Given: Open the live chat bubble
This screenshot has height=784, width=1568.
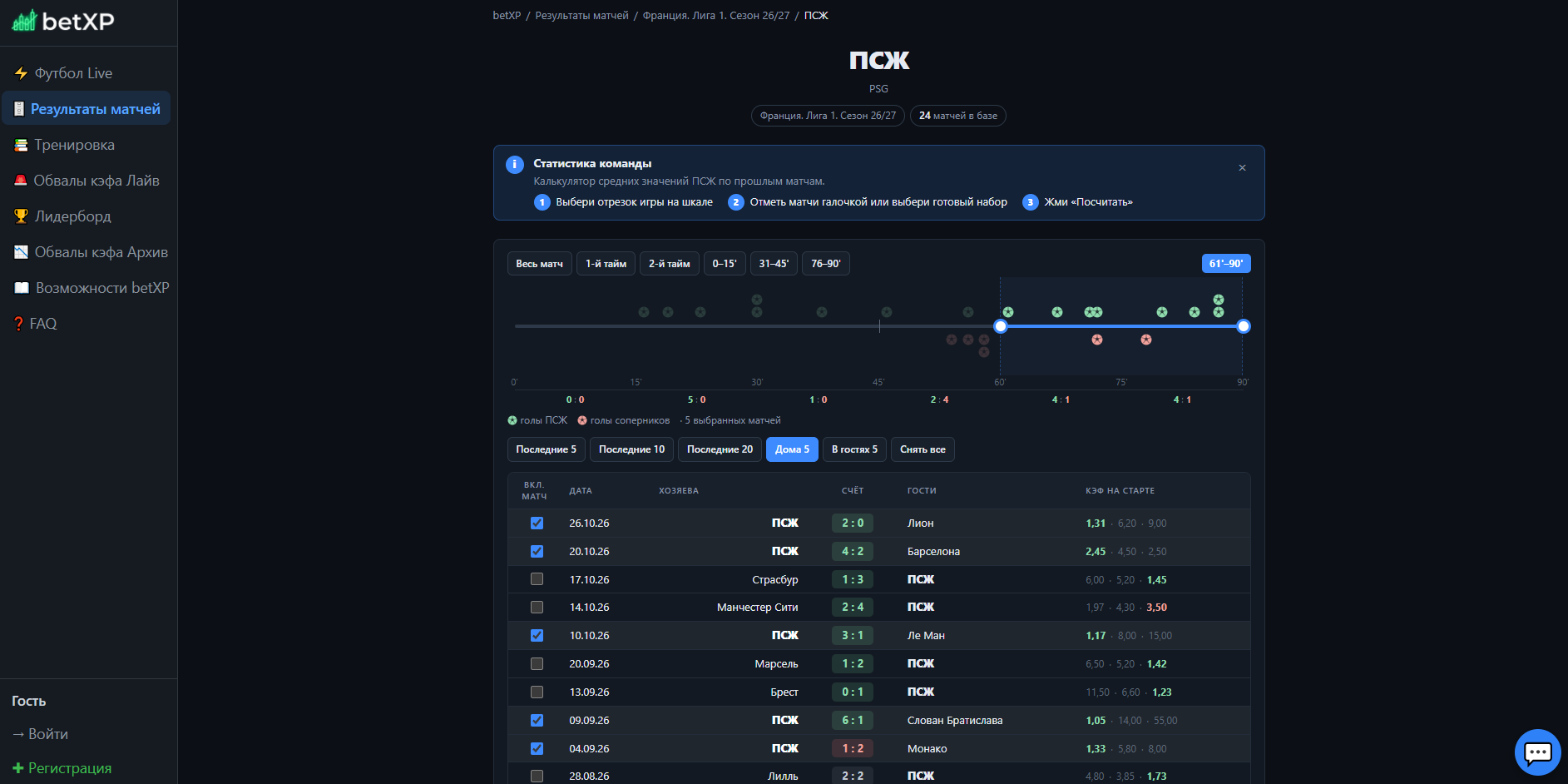Looking at the screenshot, I should pyautogui.click(x=1537, y=752).
